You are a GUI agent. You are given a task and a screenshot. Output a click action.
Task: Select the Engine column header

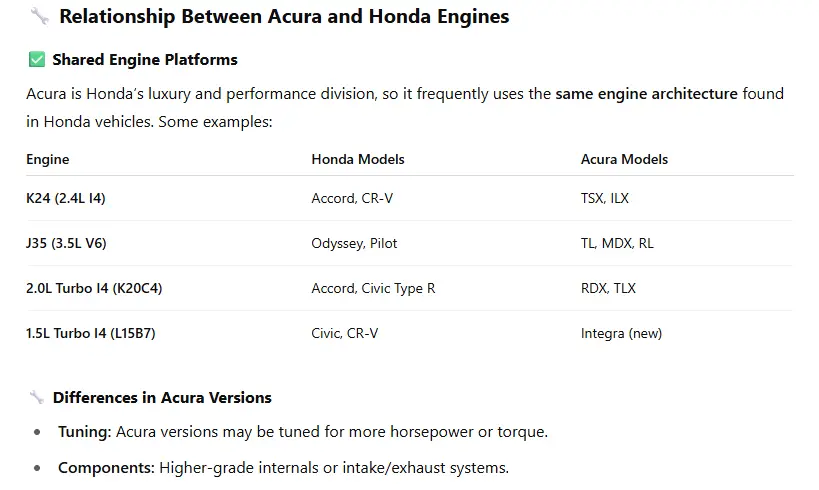coord(48,159)
